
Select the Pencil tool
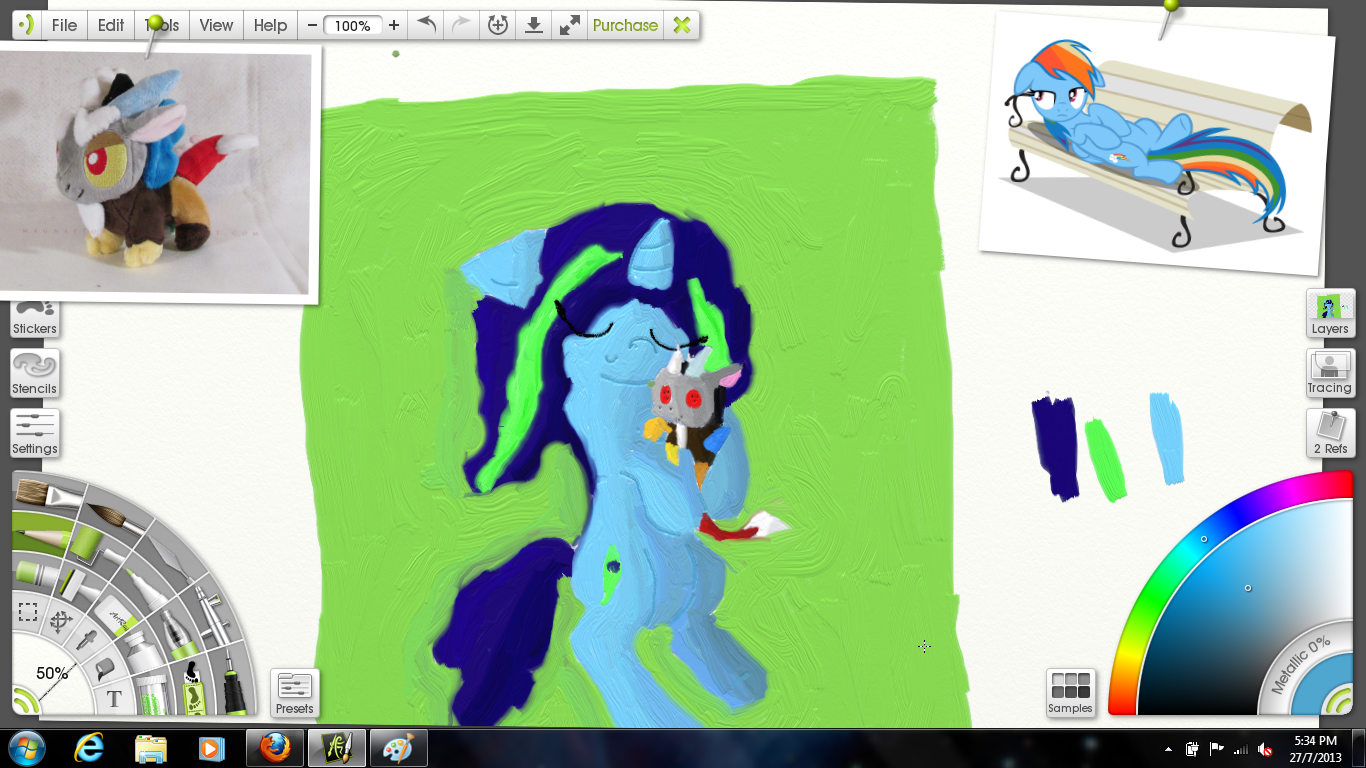(42, 537)
